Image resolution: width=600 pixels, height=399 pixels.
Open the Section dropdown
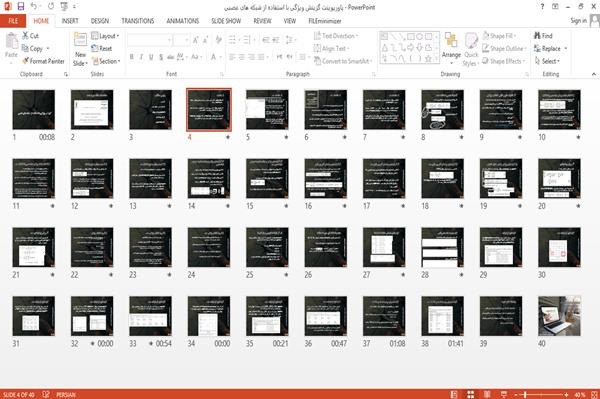106,61
